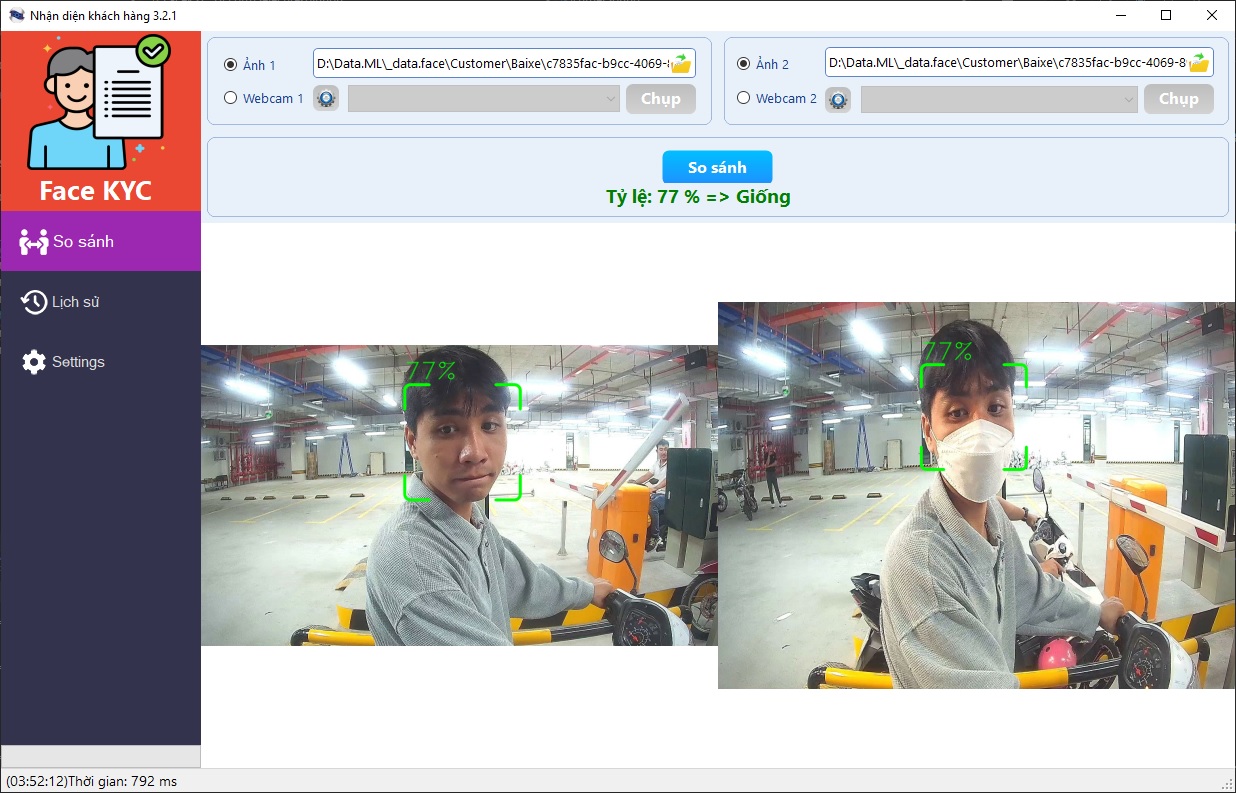The image size is (1236, 793).
Task: Open folder browser for Ảnh 1 path
Action: 681,64
